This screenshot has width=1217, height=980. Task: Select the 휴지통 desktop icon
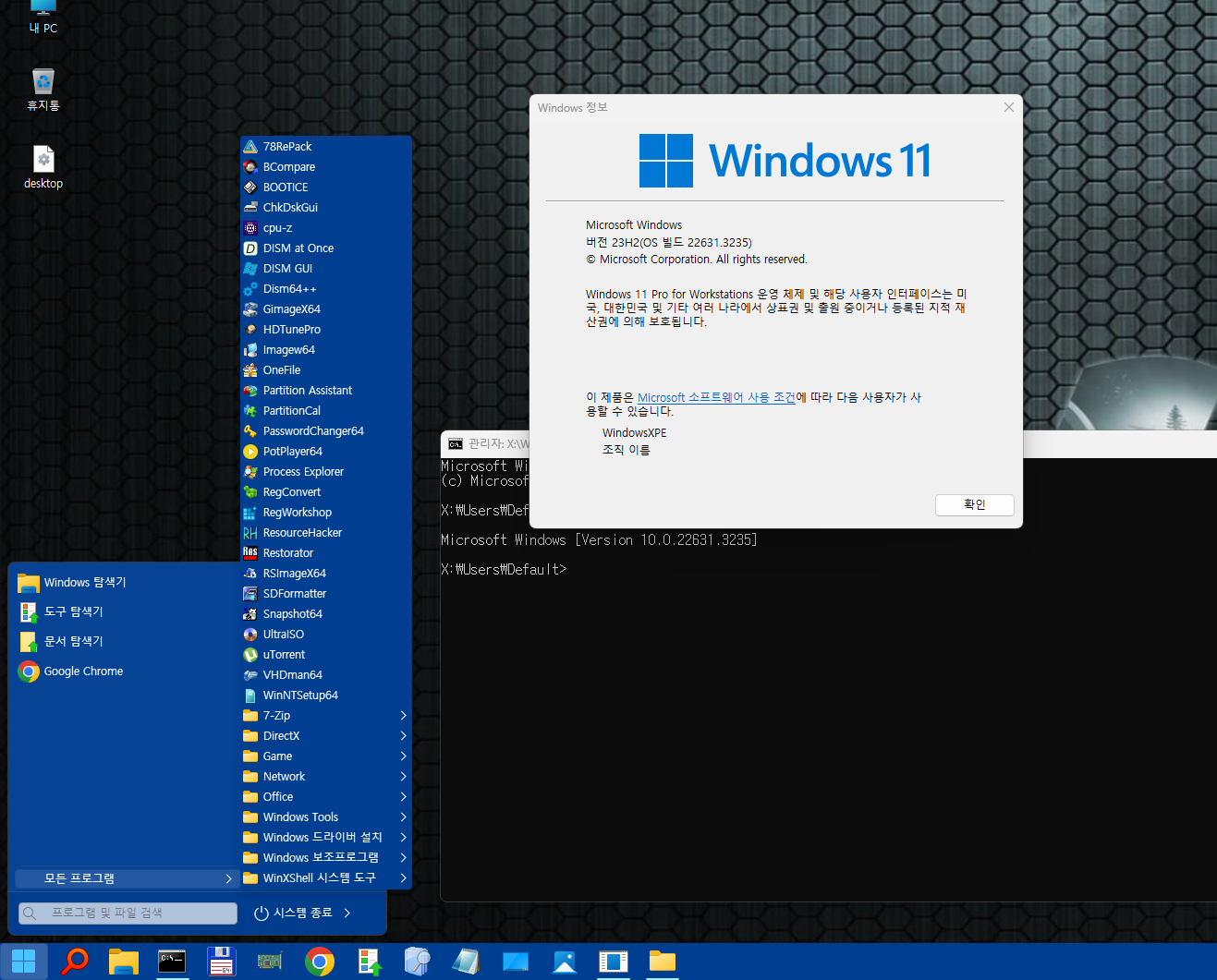coord(43,90)
